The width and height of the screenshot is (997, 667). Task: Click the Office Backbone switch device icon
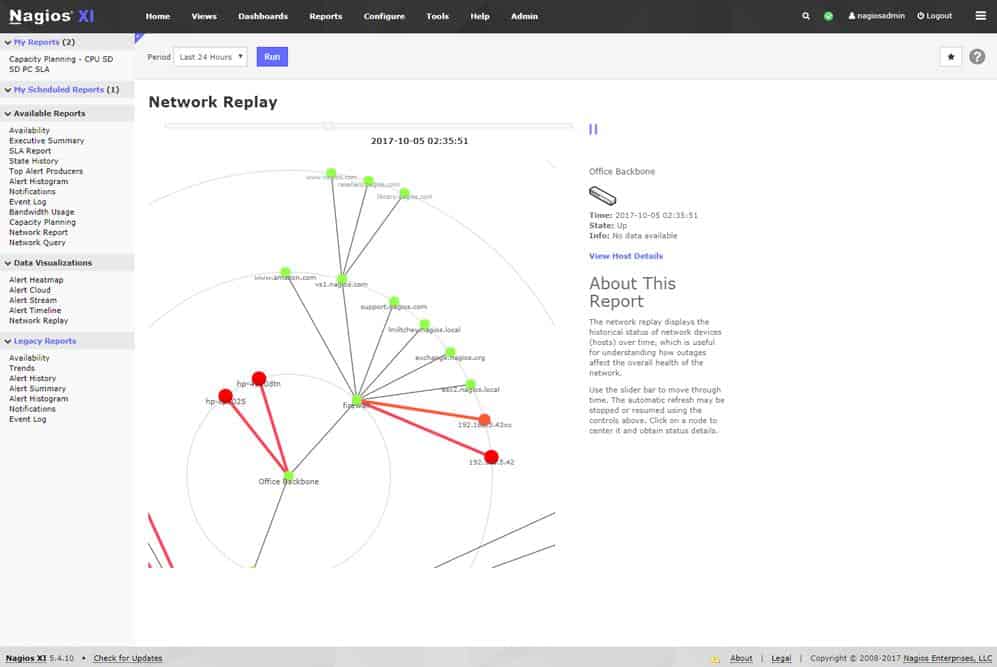pyautogui.click(x=602, y=196)
